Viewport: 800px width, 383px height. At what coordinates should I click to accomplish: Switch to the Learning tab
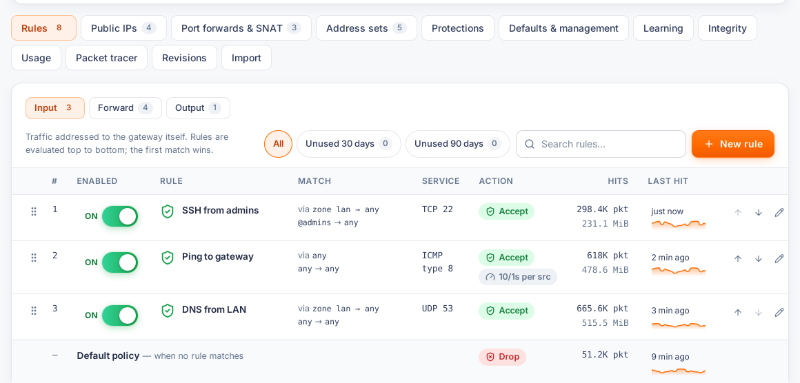click(663, 28)
